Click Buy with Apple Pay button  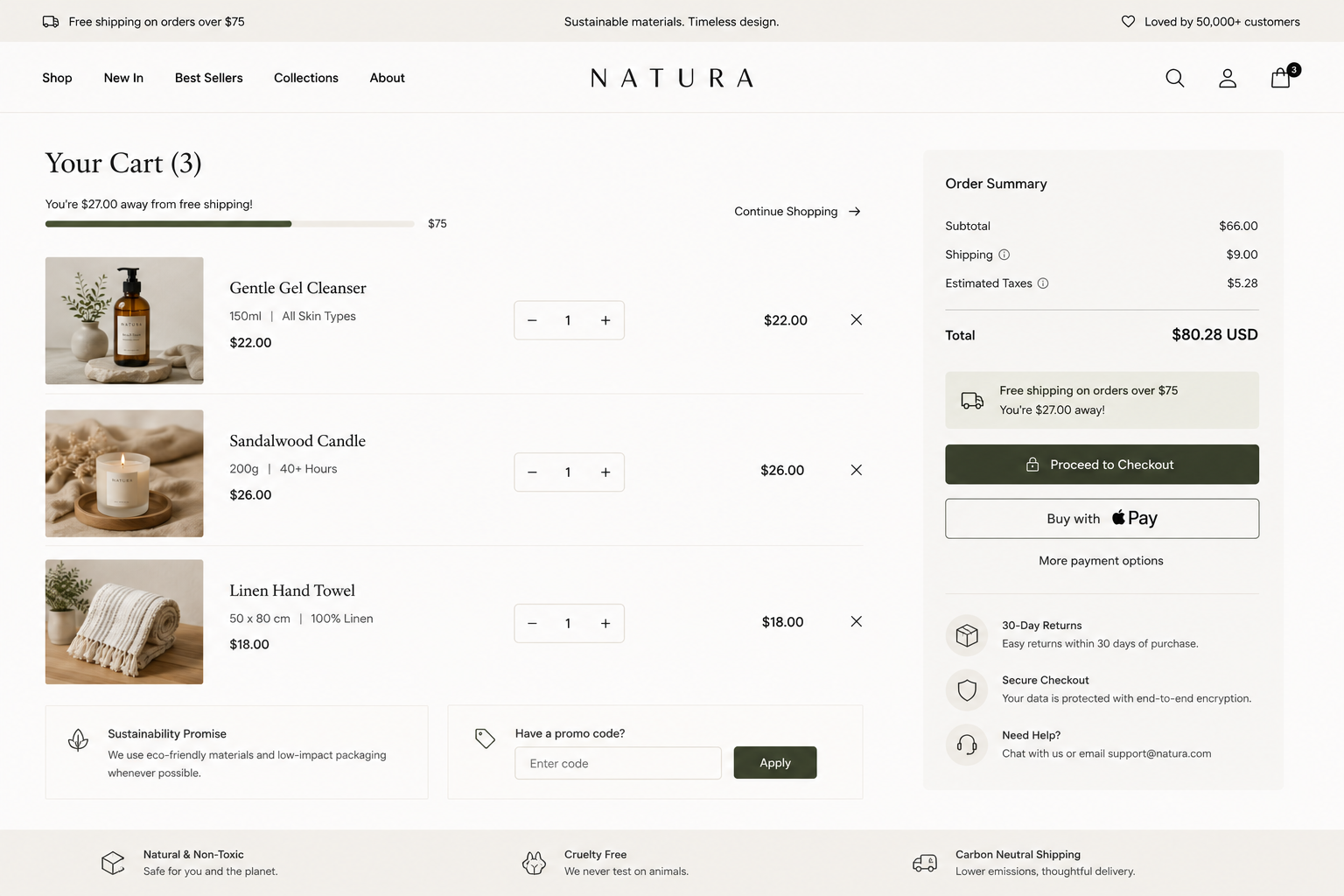coord(1102,519)
